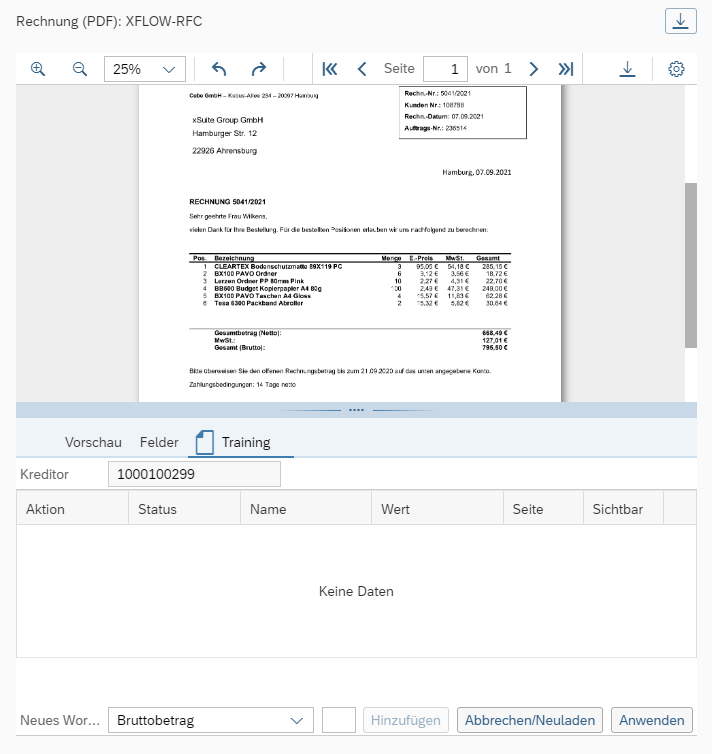Switch to the Vorschau tab
The image size is (712, 754).
(x=93, y=442)
